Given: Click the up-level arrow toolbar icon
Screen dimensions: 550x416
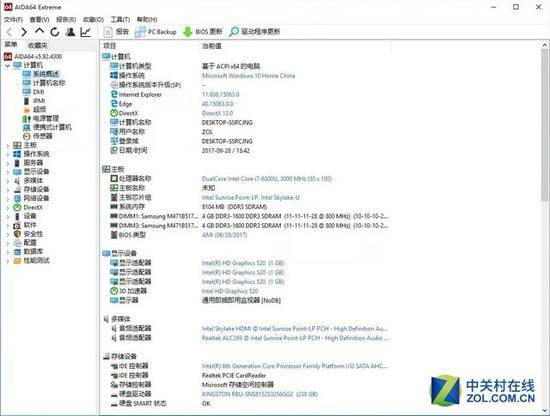Looking at the screenshot, I should [x=39, y=32].
